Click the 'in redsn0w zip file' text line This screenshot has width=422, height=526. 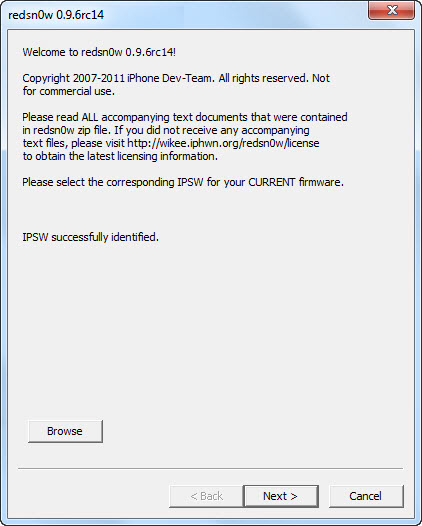pyautogui.click(x=166, y=130)
